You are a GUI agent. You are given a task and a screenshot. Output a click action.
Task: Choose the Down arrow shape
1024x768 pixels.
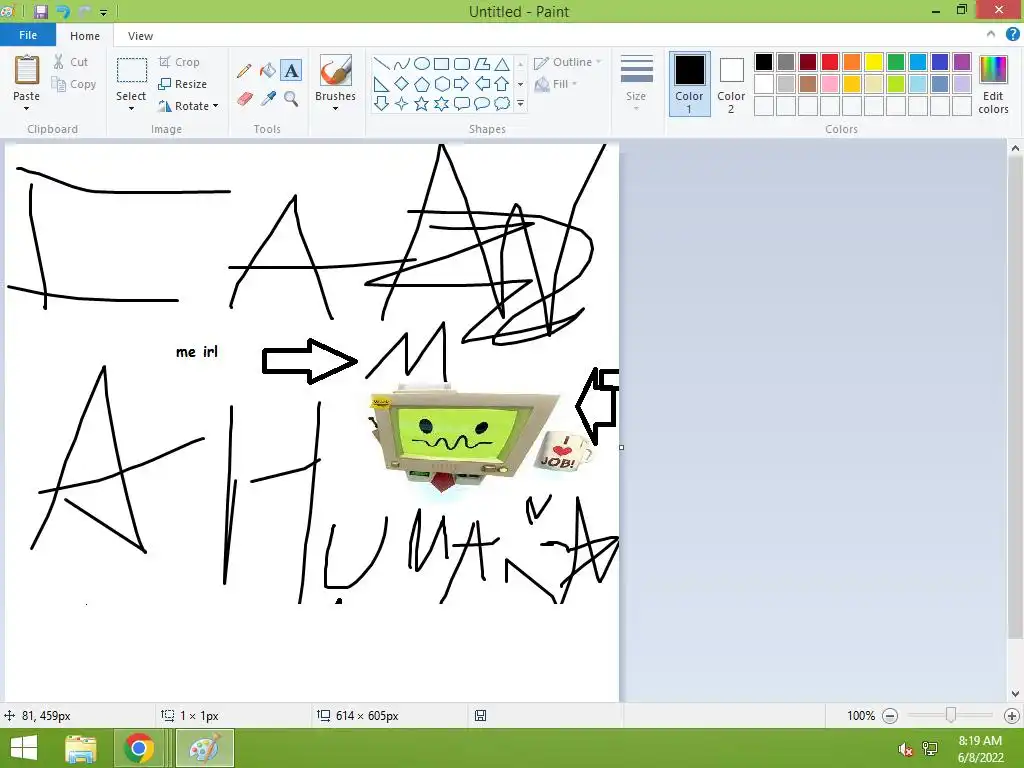[381, 103]
